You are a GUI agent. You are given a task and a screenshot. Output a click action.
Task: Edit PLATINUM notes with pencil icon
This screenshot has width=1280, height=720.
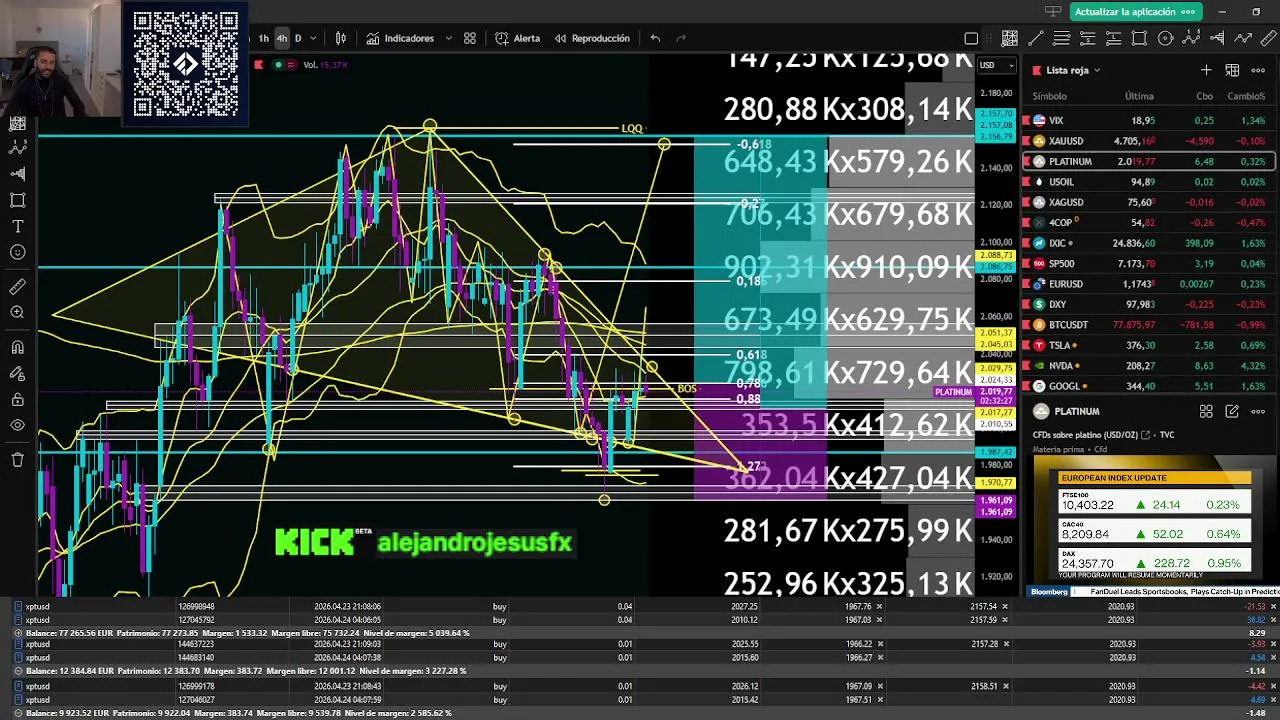click(1232, 411)
